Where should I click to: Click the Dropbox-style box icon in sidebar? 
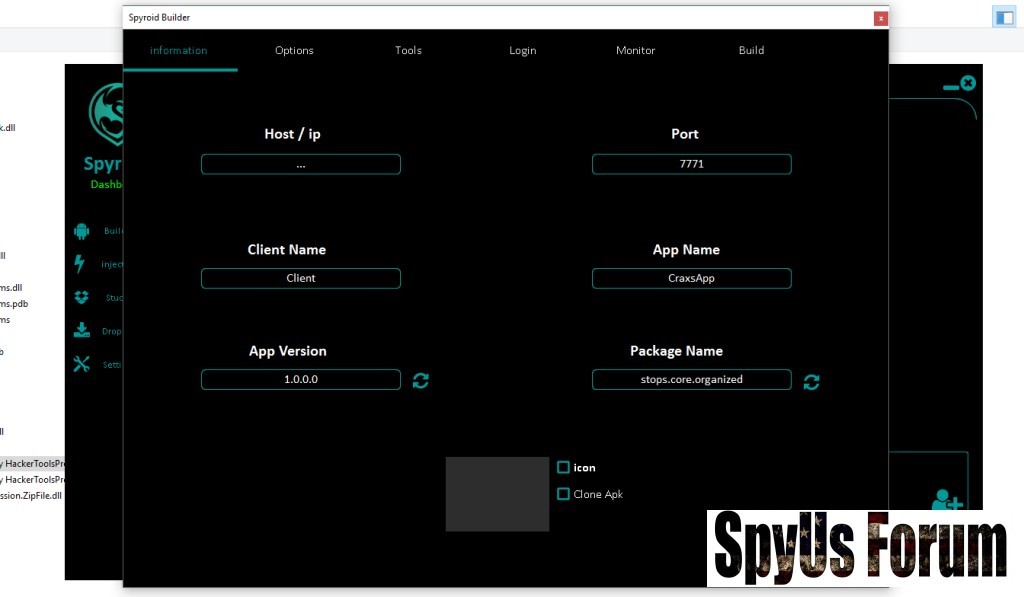click(x=81, y=298)
